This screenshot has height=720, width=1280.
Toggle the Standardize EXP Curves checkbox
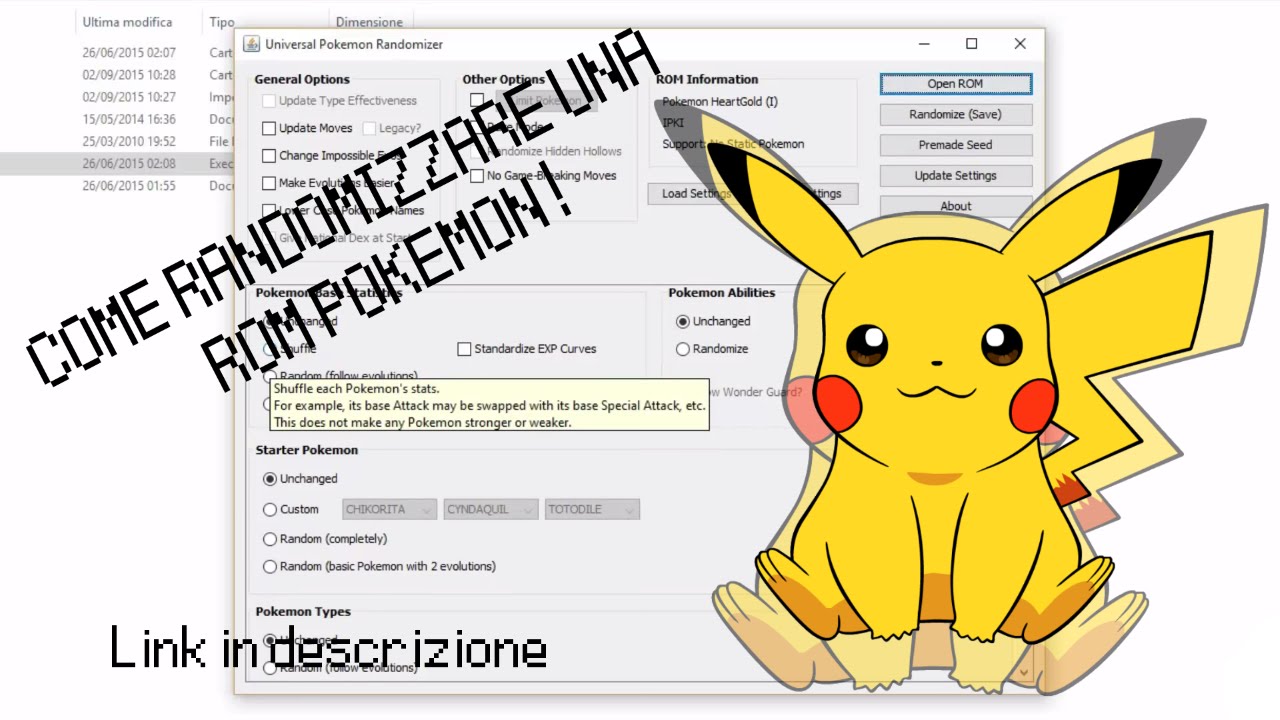pyautogui.click(x=464, y=349)
